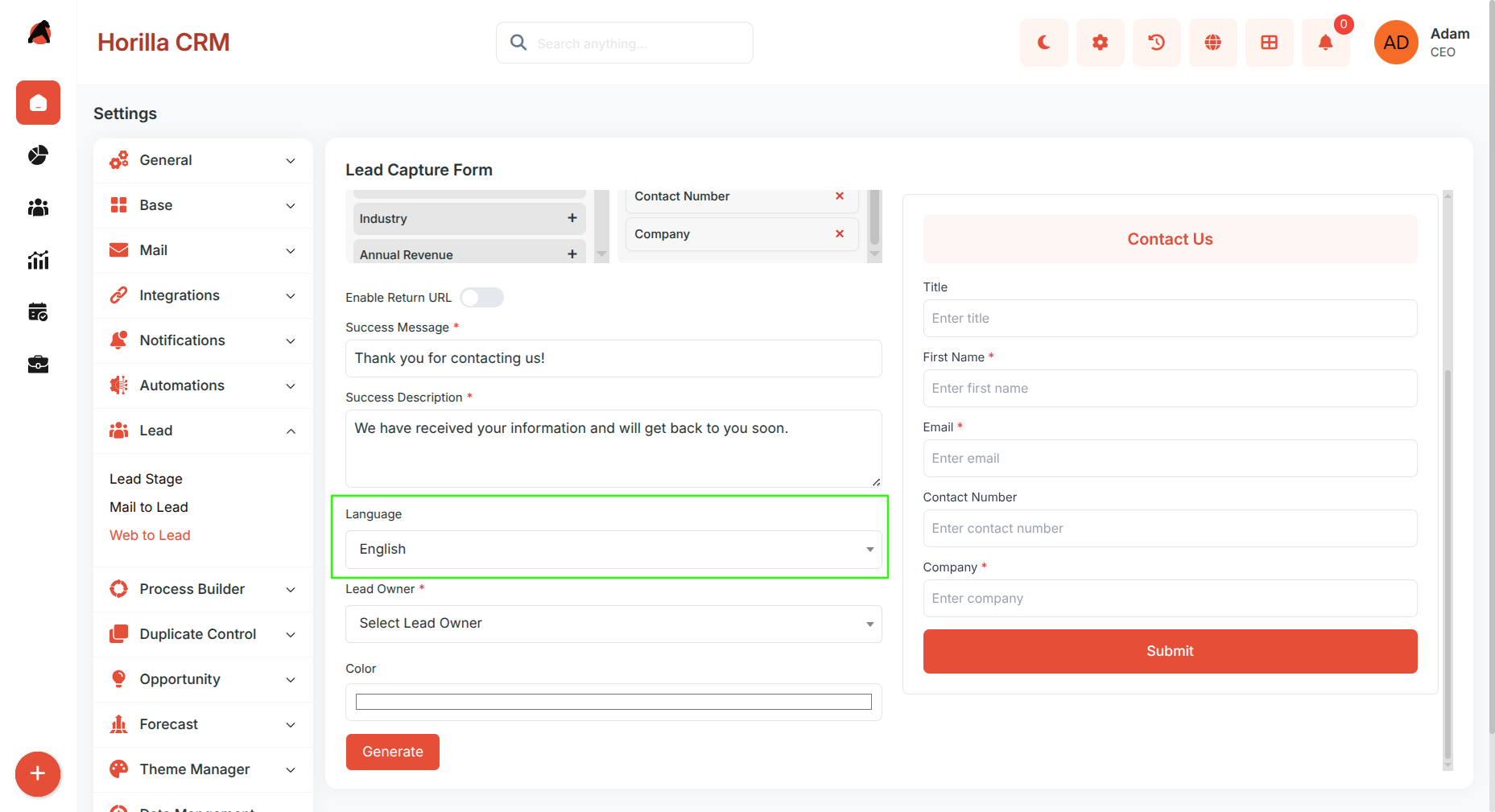Remove the Company field with red X
1495x812 pixels.
pos(840,233)
